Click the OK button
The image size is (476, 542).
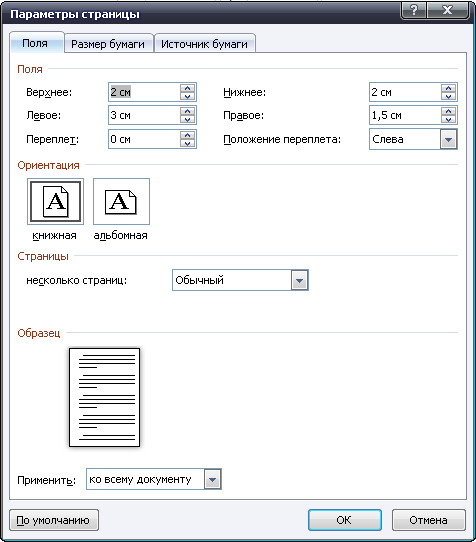345,520
